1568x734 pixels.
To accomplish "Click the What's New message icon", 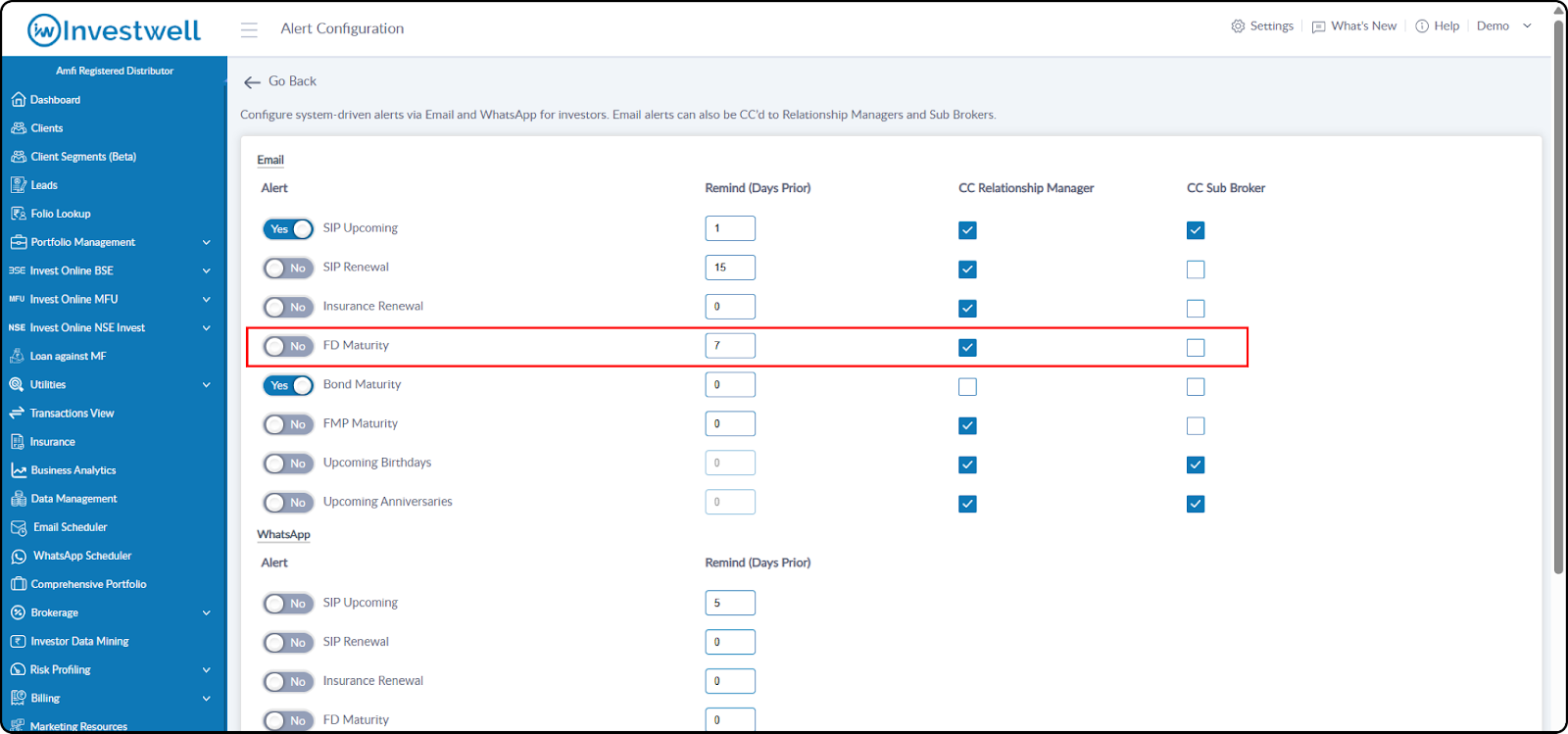I will (1318, 26).
